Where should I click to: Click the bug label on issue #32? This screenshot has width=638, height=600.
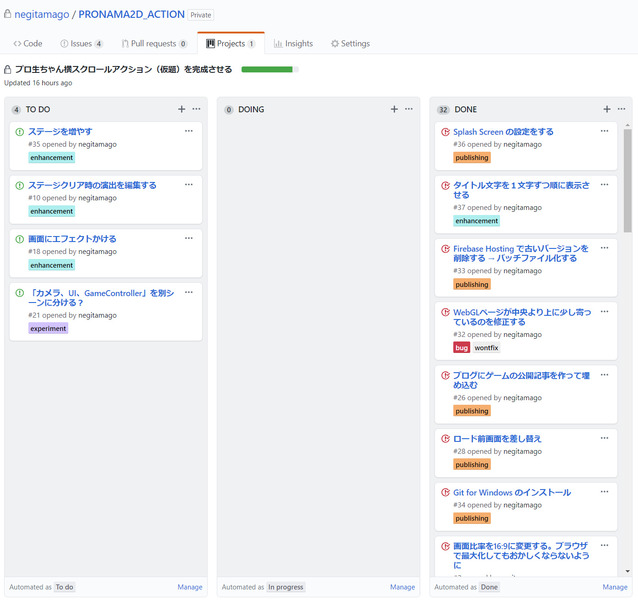click(461, 348)
